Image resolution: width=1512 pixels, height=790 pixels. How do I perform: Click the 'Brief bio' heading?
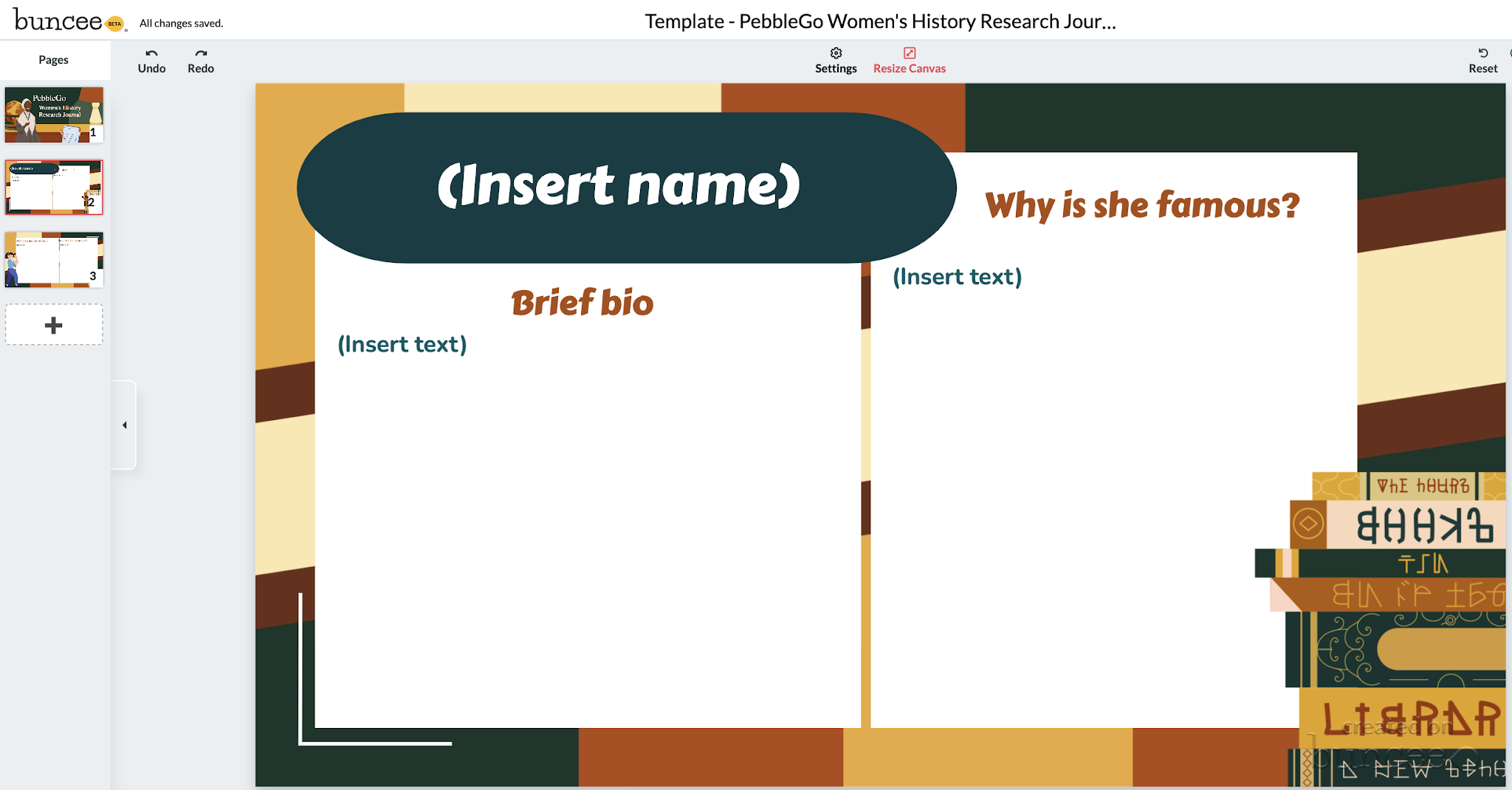click(583, 302)
